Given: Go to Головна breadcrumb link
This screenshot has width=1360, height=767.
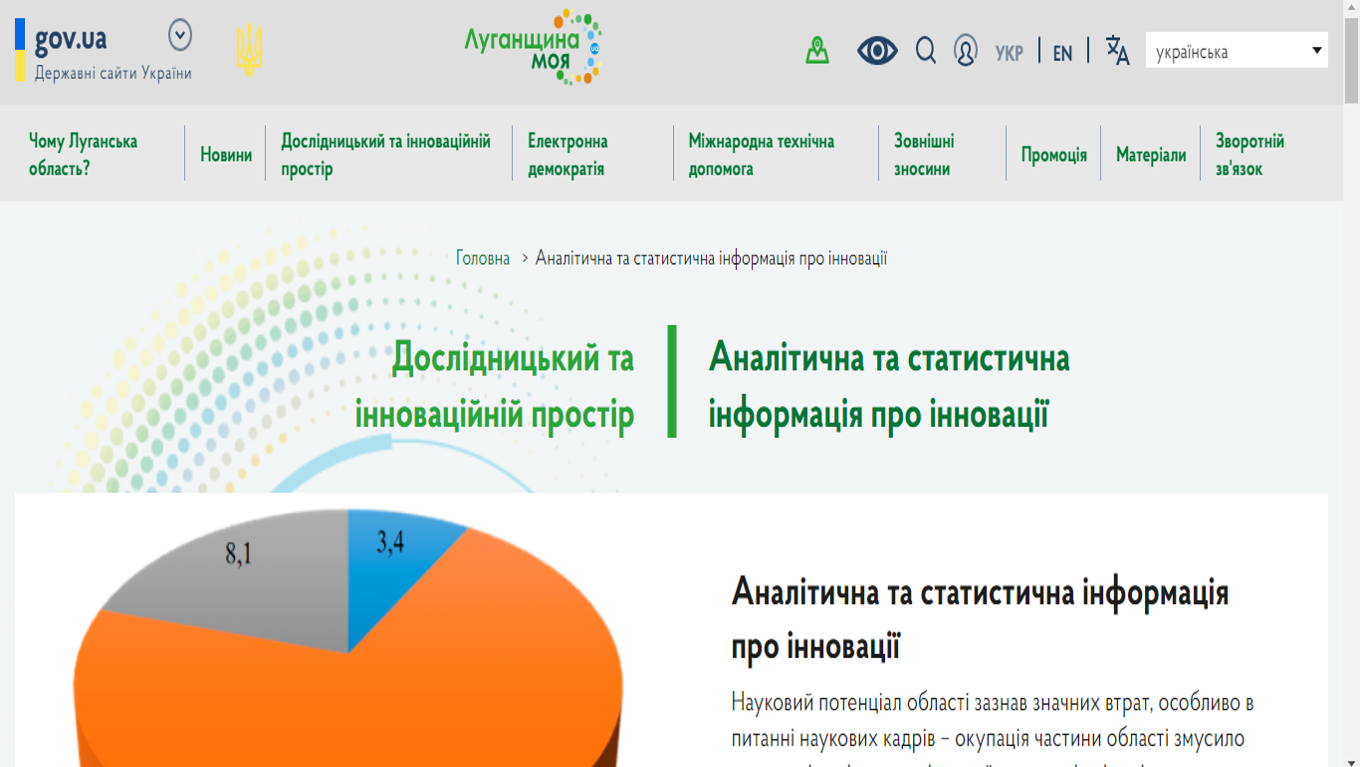Looking at the screenshot, I should (x=483, y=259).
